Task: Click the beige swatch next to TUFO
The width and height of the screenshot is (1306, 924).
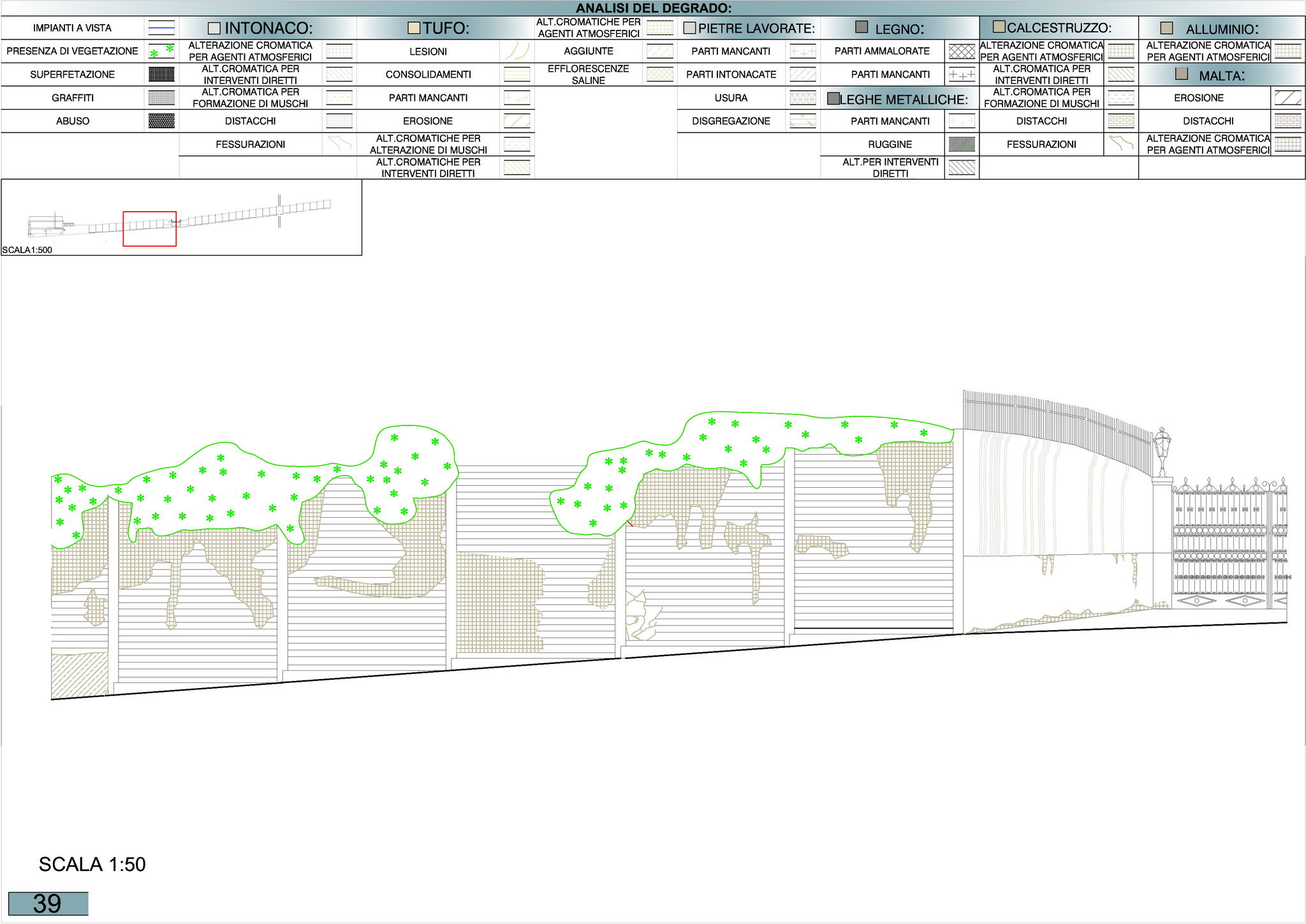Action: 414,28
